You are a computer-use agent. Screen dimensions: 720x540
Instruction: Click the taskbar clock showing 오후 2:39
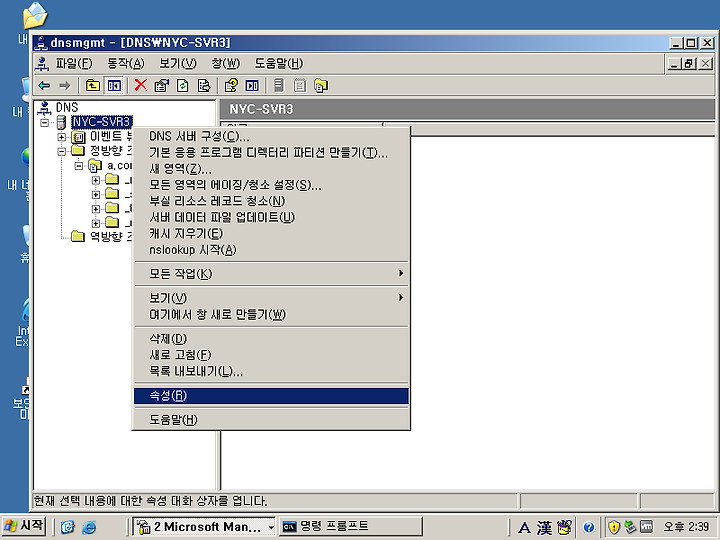pyautogui.click(x=686, y=527)
